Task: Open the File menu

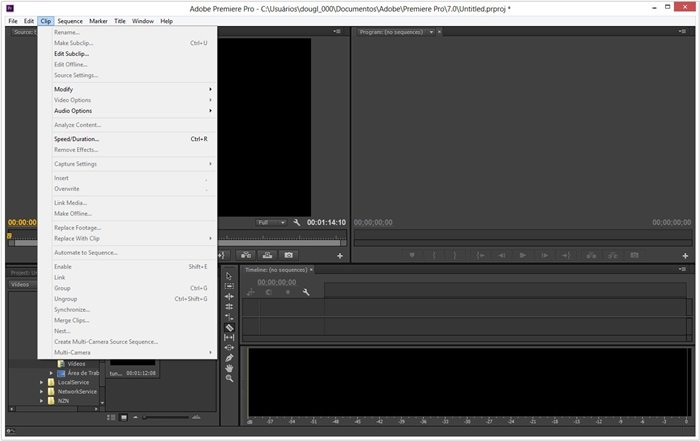Action: [x=13, y=21]
